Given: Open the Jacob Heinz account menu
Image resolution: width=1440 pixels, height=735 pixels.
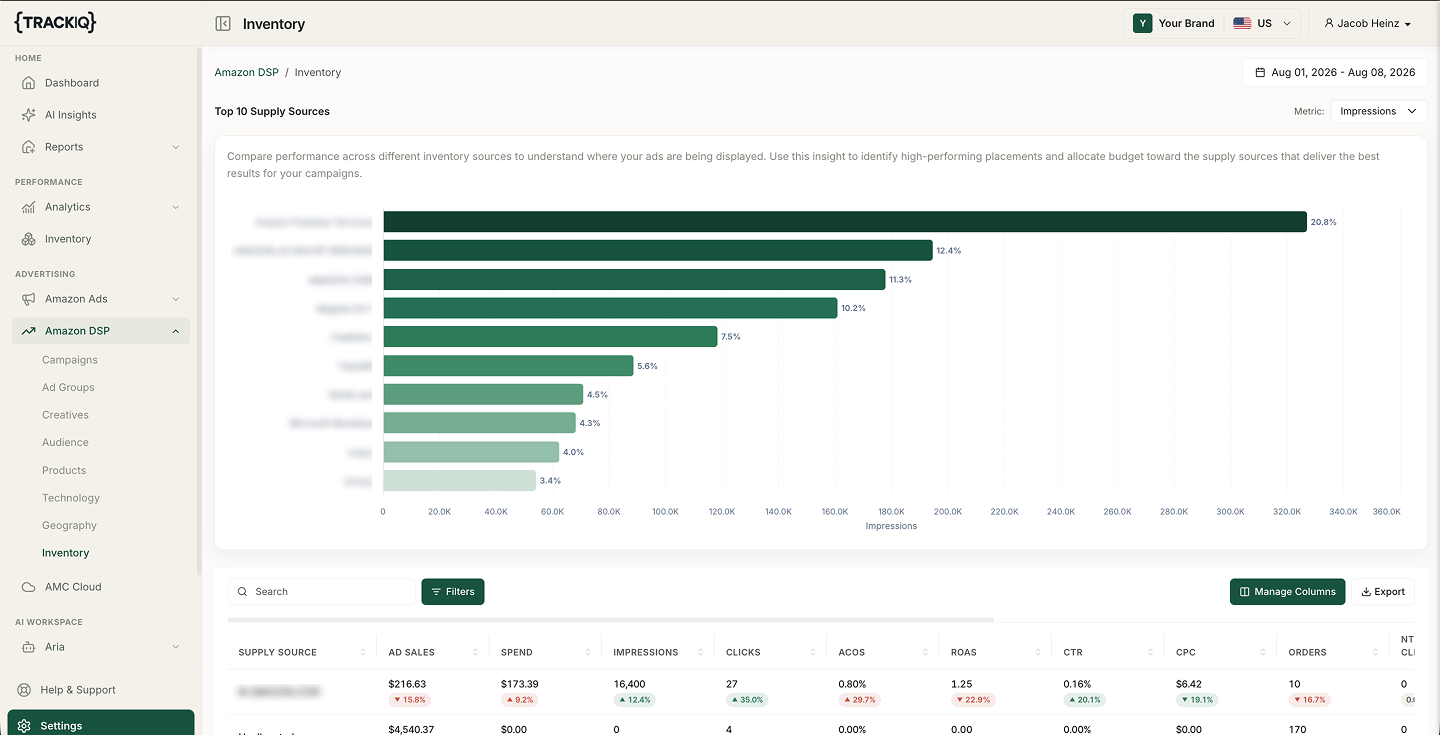Looking at the screenshot, I should [x=1367, y=23].
